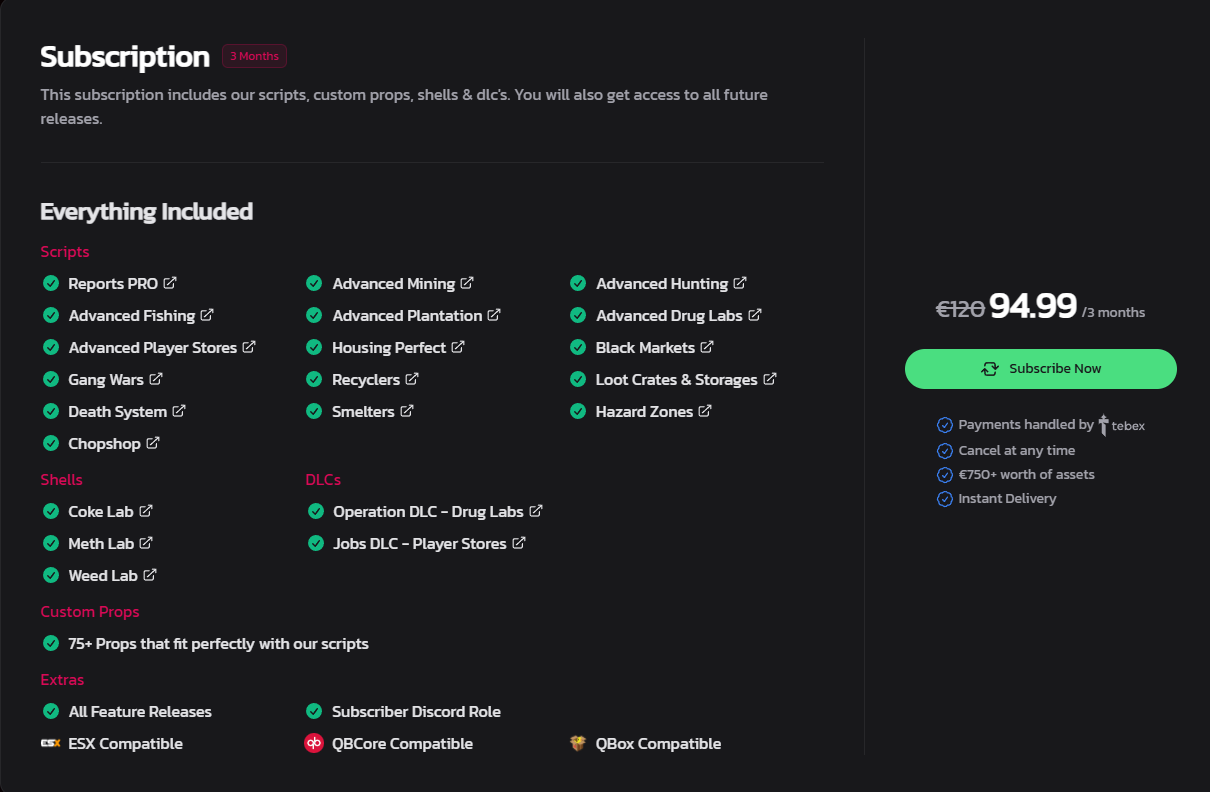Open the Coke Lab shell link

pyautogui.click(x=110, y=512)
